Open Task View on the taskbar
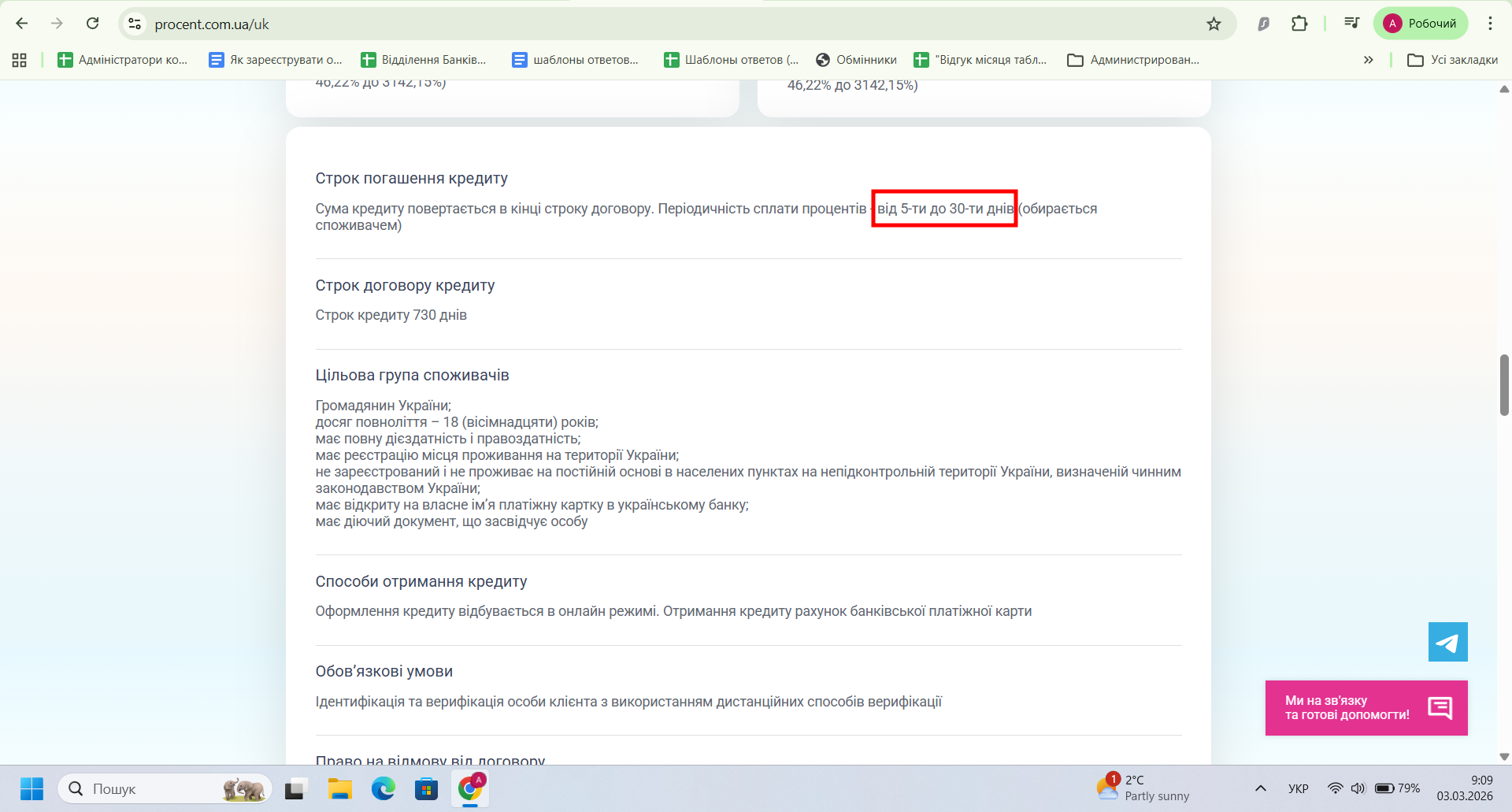Image resolution: width=1512 pixels, height=812 pixels. [x=295, y=788]
